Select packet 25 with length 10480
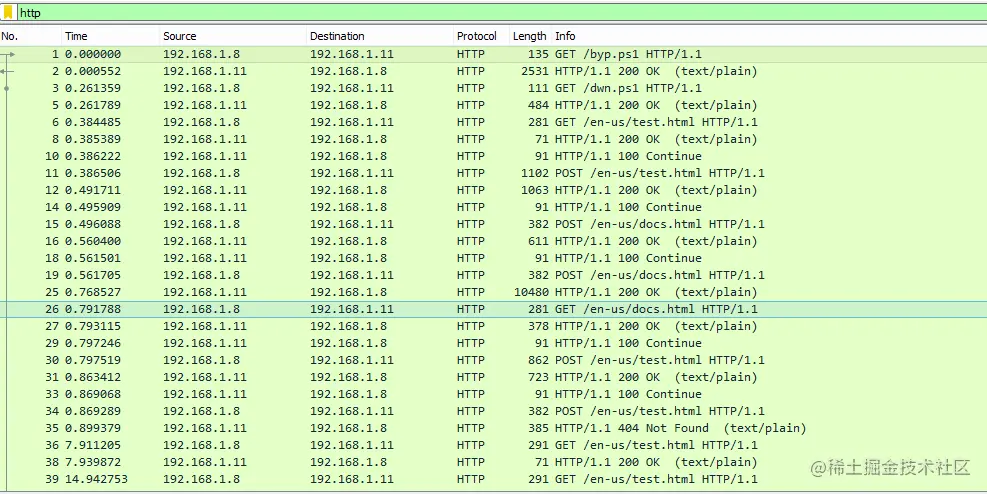This screenshot has width=987, height=494. point(494,292)
